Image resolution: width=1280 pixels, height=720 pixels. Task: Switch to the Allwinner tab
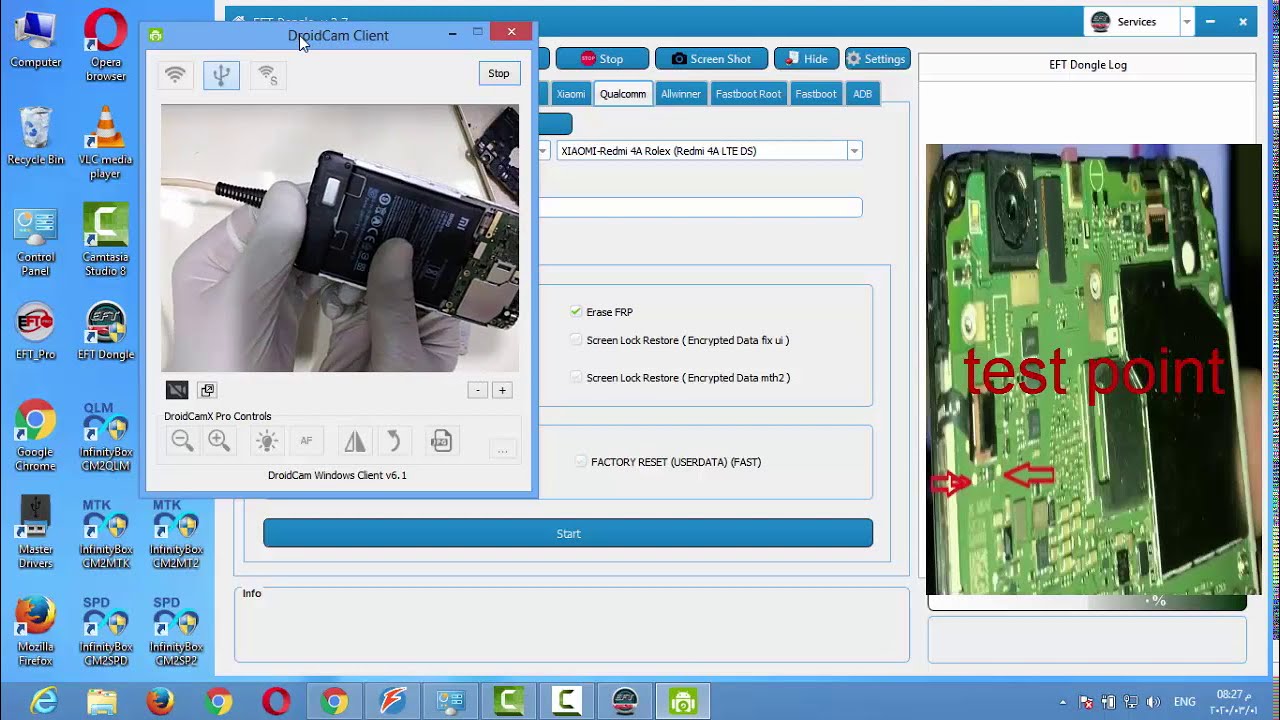tap(680, 94)
